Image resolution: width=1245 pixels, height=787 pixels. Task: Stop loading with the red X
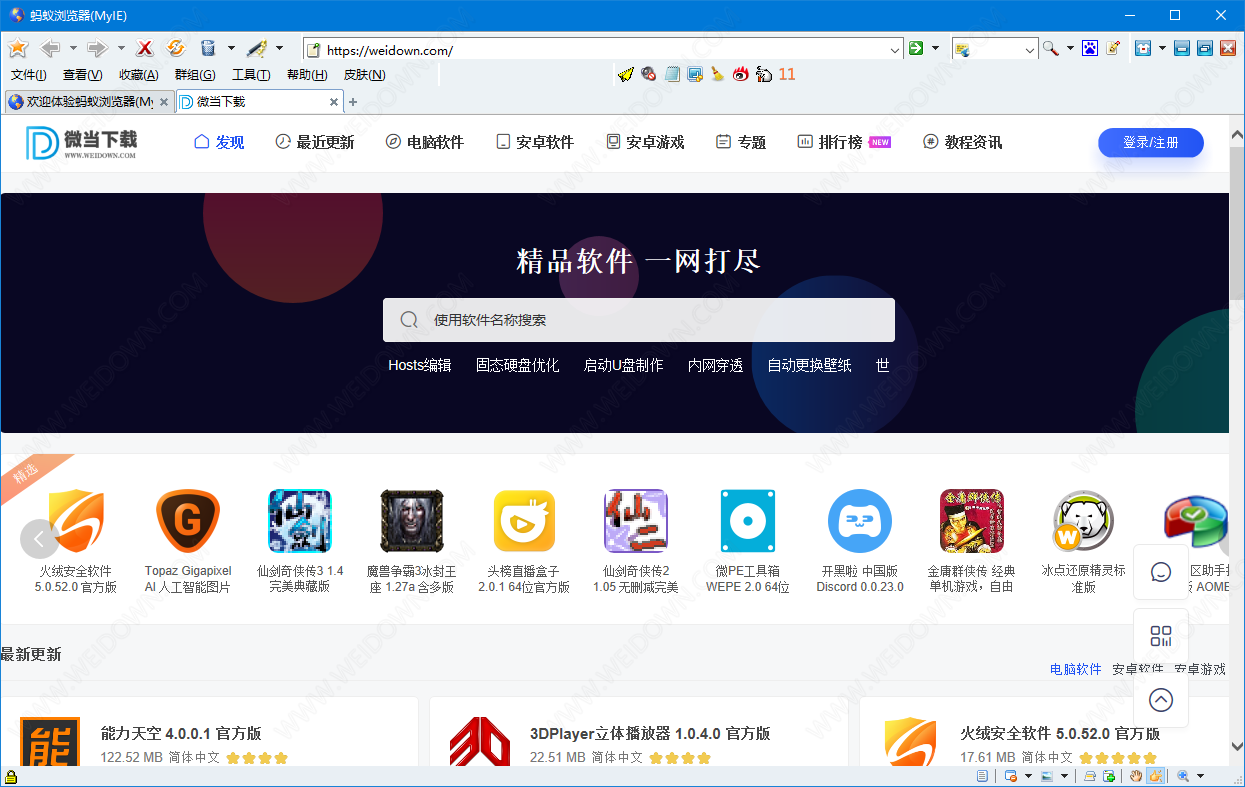pos(145,48)
